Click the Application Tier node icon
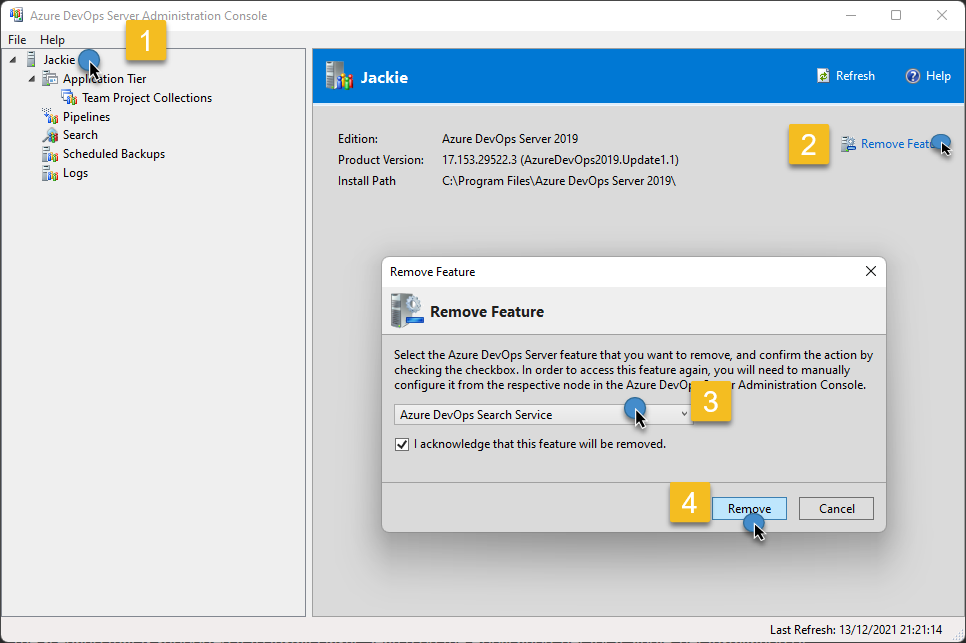Screen dimensions: 966x643 click(49, 79)
